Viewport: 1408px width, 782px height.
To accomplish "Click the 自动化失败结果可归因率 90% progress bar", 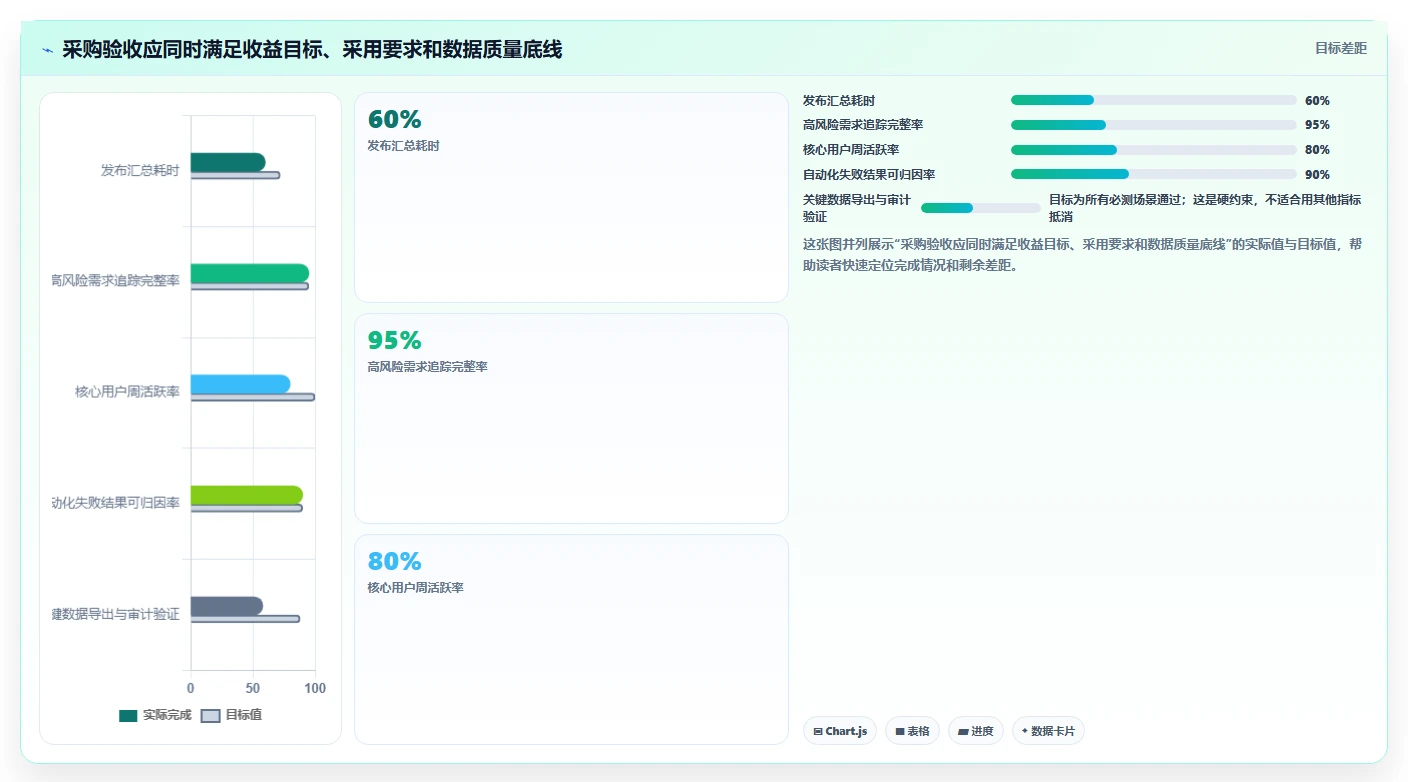I will pyautogui.click(x=1153, y=174).
